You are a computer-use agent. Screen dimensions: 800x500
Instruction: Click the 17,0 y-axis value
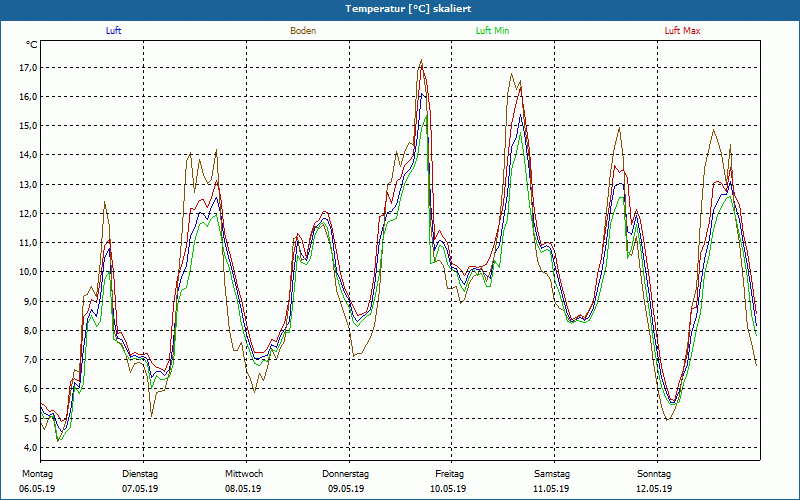click(28, 68)
